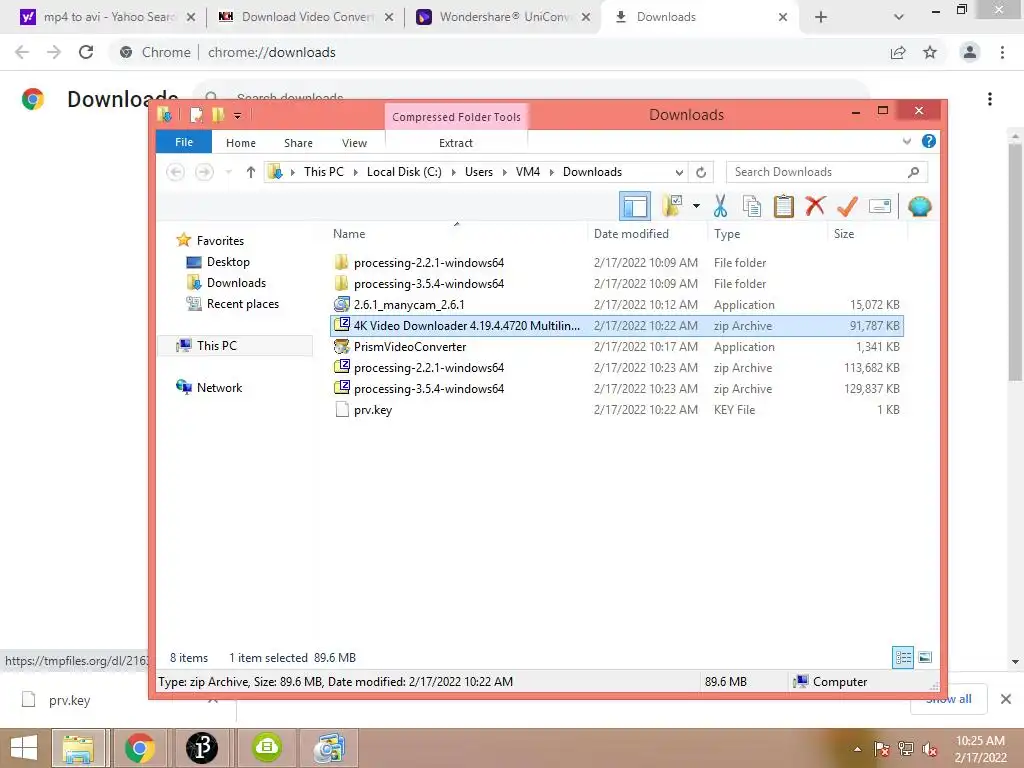Click VM4 in breadcrumb path
The height and width of the screenshot is (768, 1024).
[528, 172]
